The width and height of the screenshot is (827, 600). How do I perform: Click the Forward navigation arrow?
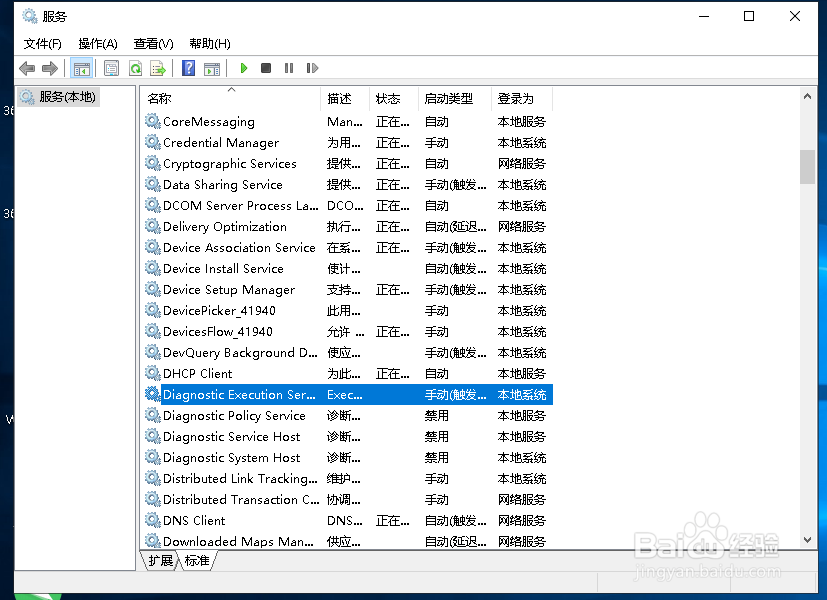coord(52,68)
